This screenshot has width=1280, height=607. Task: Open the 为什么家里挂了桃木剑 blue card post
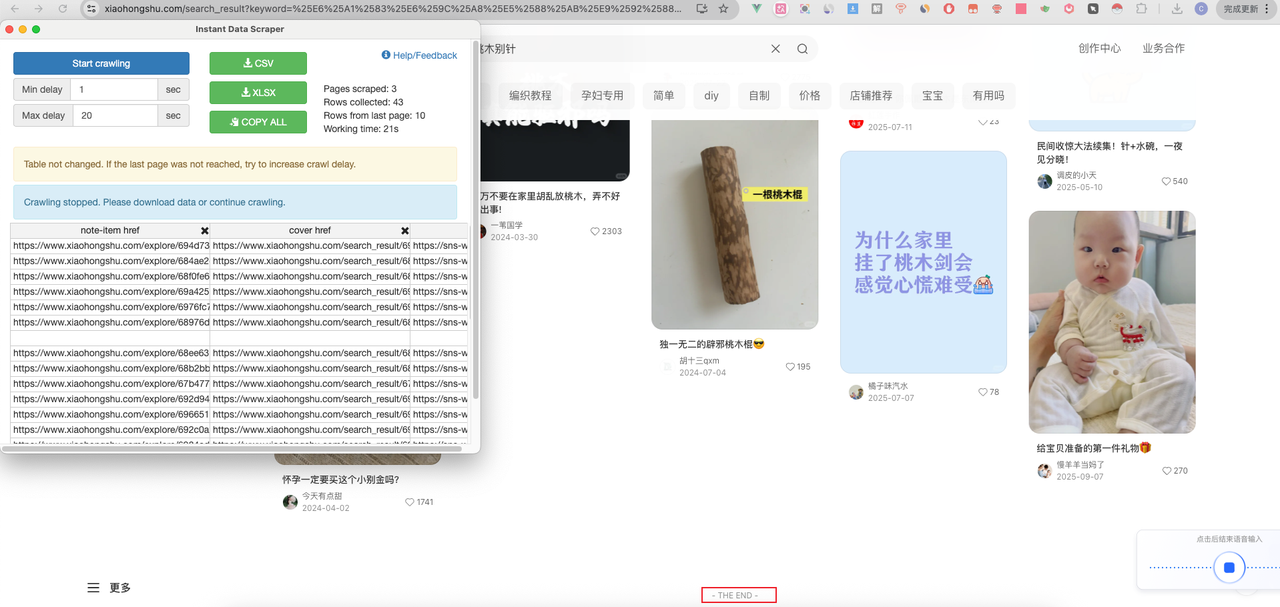pos(924,262)
